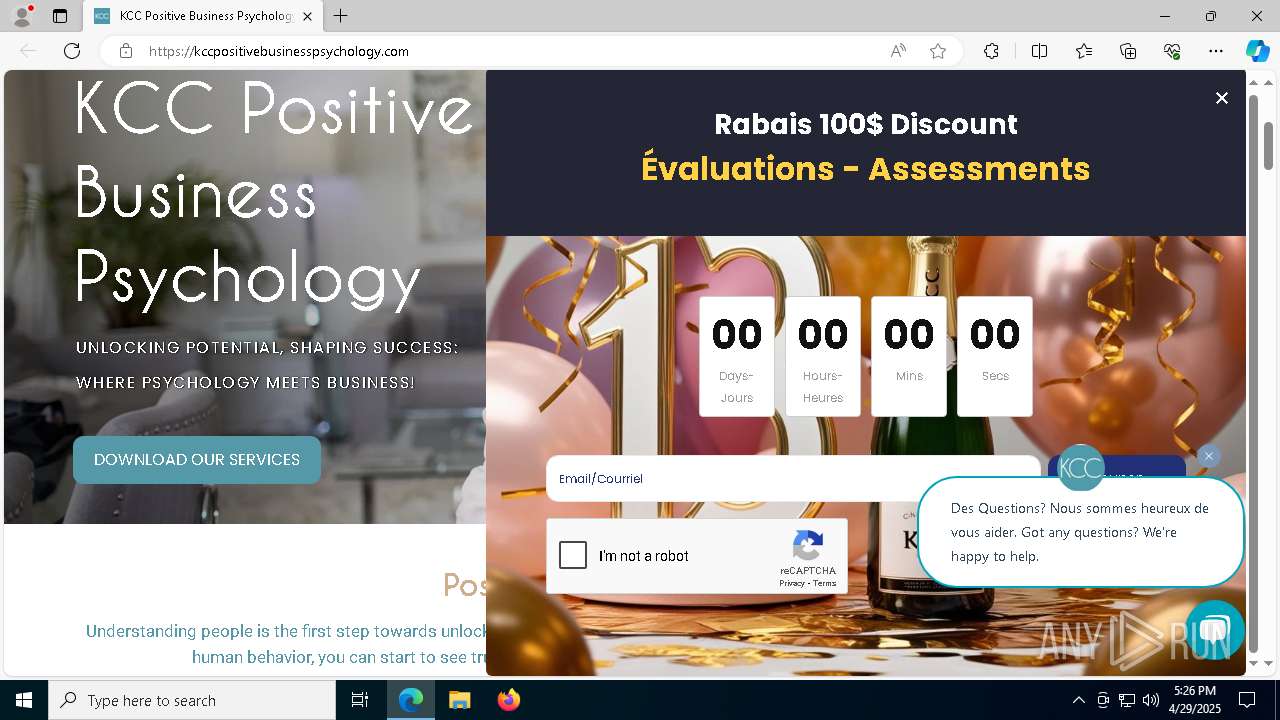
Task: Add this page to favorites
Action: click(938, 51)
